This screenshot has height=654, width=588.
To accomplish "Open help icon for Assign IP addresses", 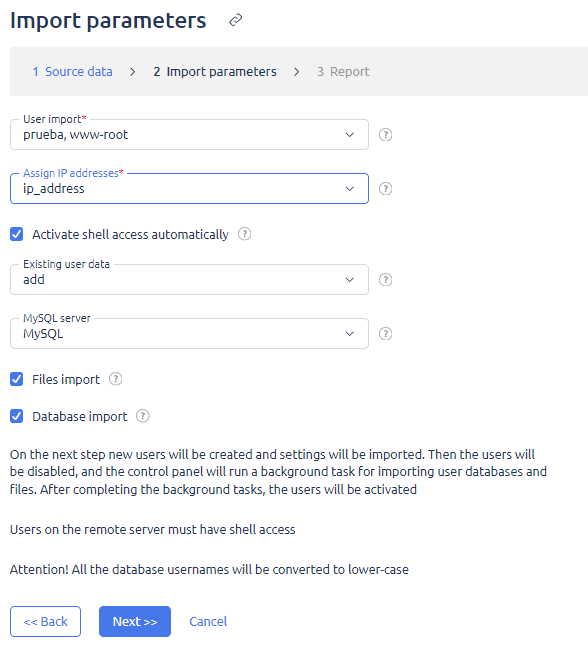I will [x=385, y=189].
